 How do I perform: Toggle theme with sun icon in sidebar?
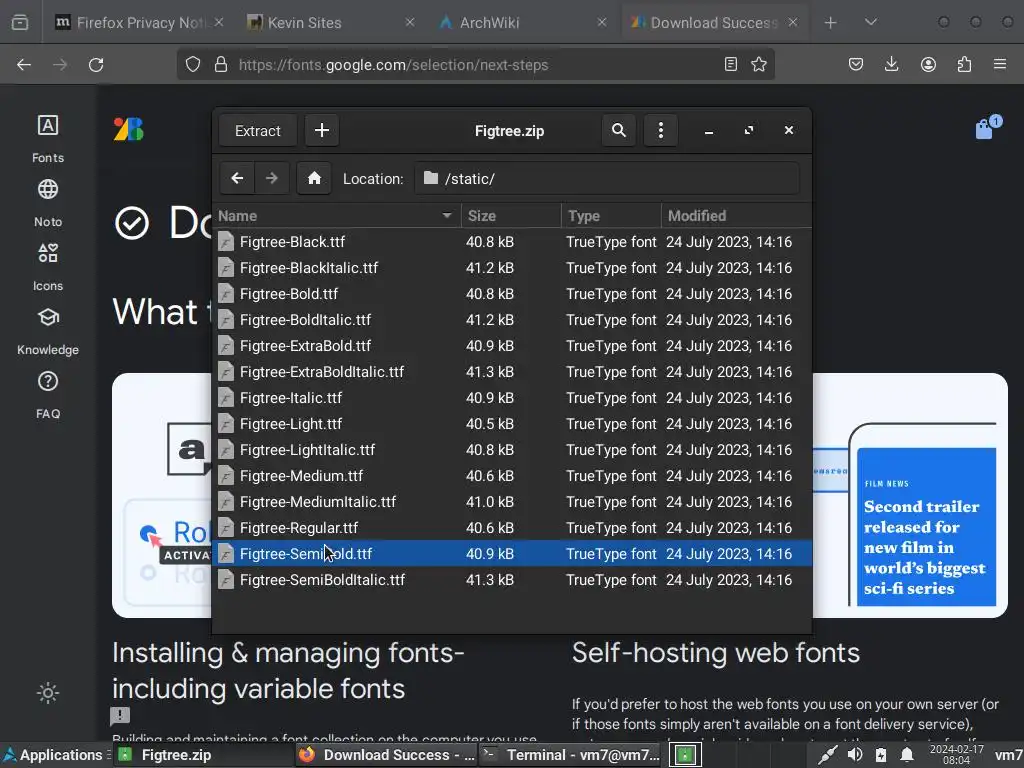click(x=48, y=693)
